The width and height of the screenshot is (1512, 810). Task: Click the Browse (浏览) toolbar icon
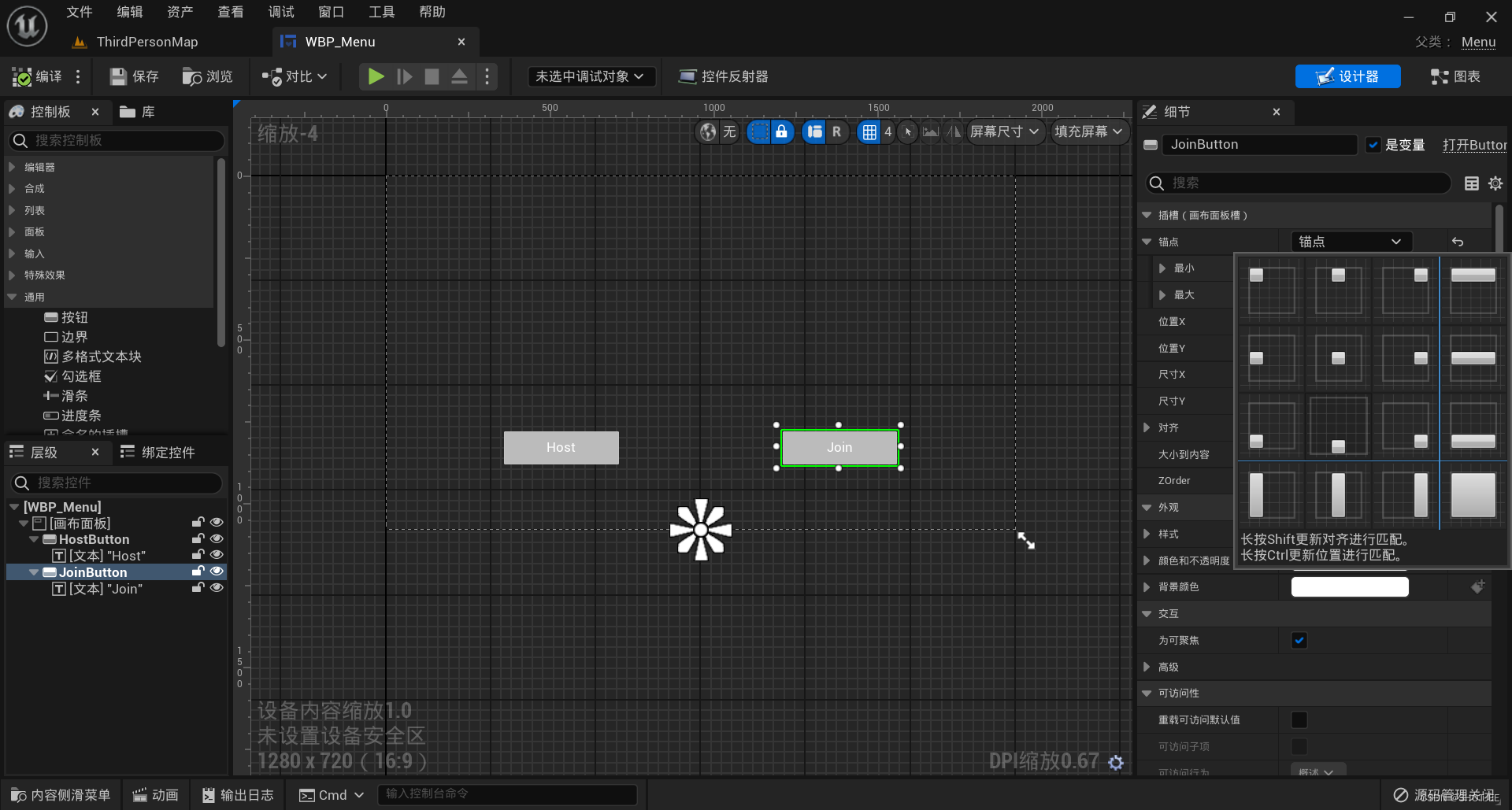(x=192, y=76)
